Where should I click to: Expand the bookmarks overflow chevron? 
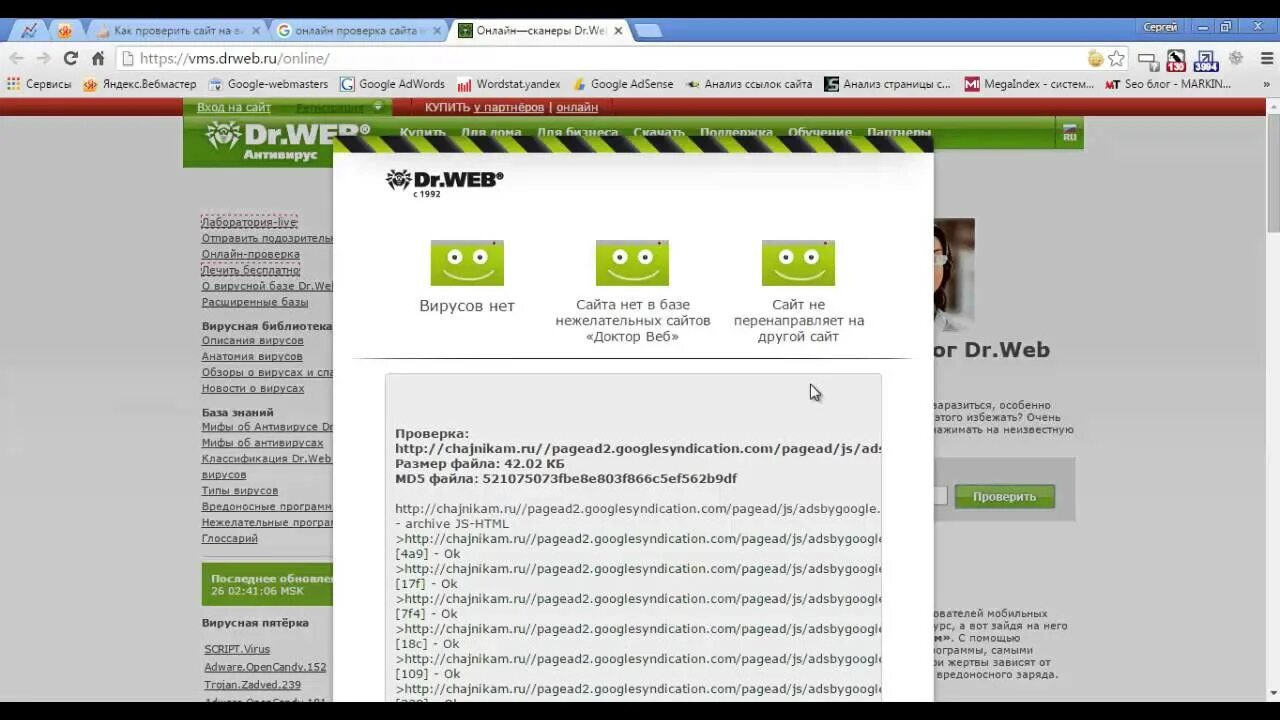coord(1267,84)
